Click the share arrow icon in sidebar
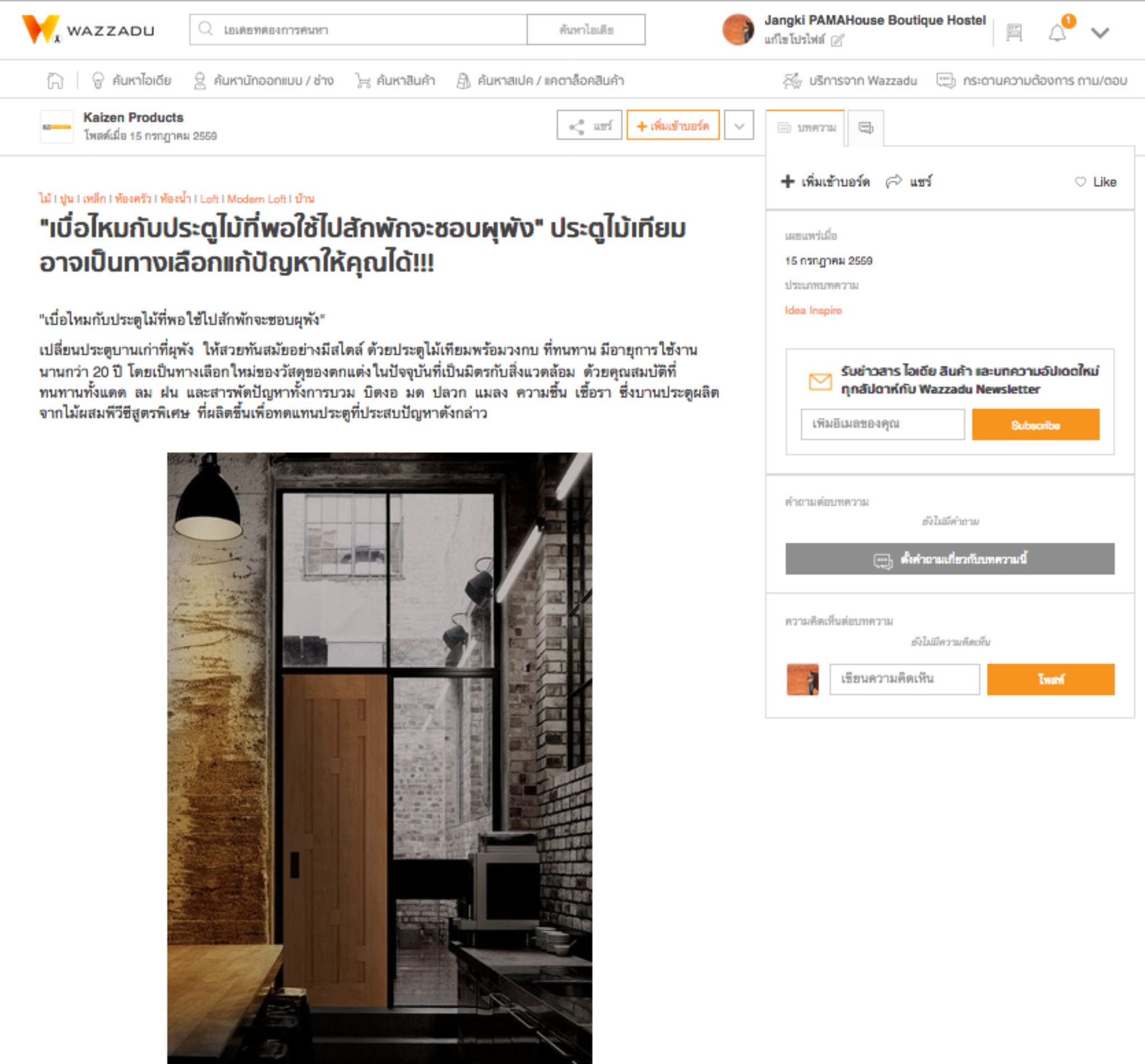This screenshot has height=1064, width=1145. click(893, 181)
